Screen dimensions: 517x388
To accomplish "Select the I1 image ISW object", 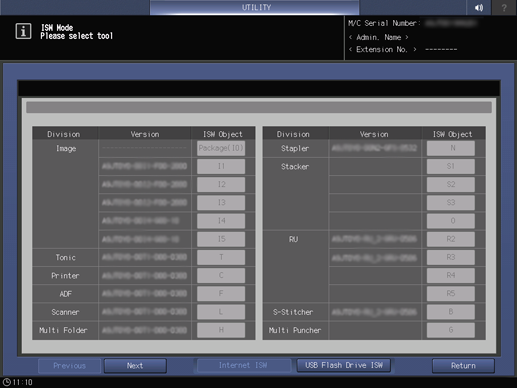I will coord(221,166).
